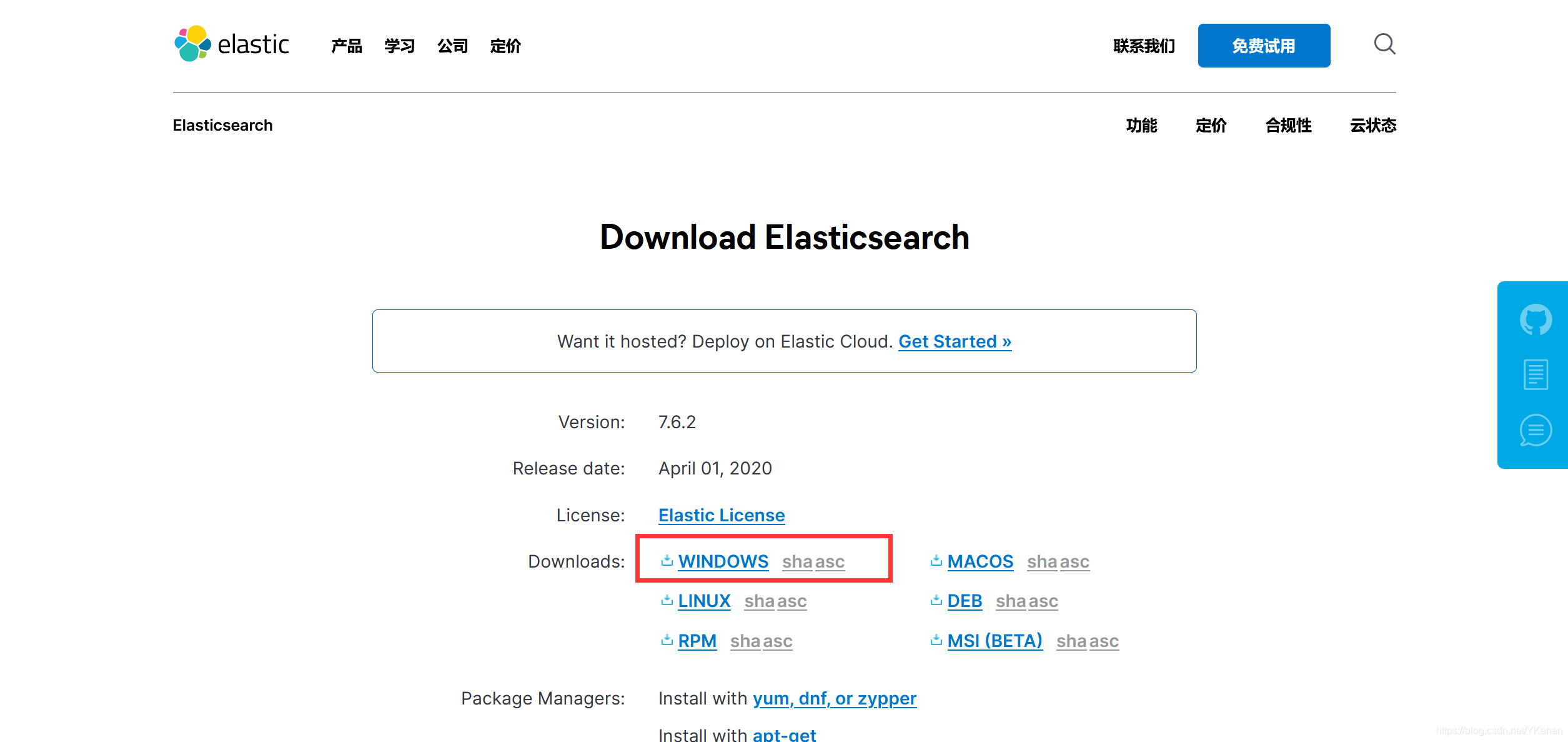Image resolution: width=1568 pixels, height=742 pixels.
Task: Go to 联系我们 contact page
Action: (x=1144, y=46)
